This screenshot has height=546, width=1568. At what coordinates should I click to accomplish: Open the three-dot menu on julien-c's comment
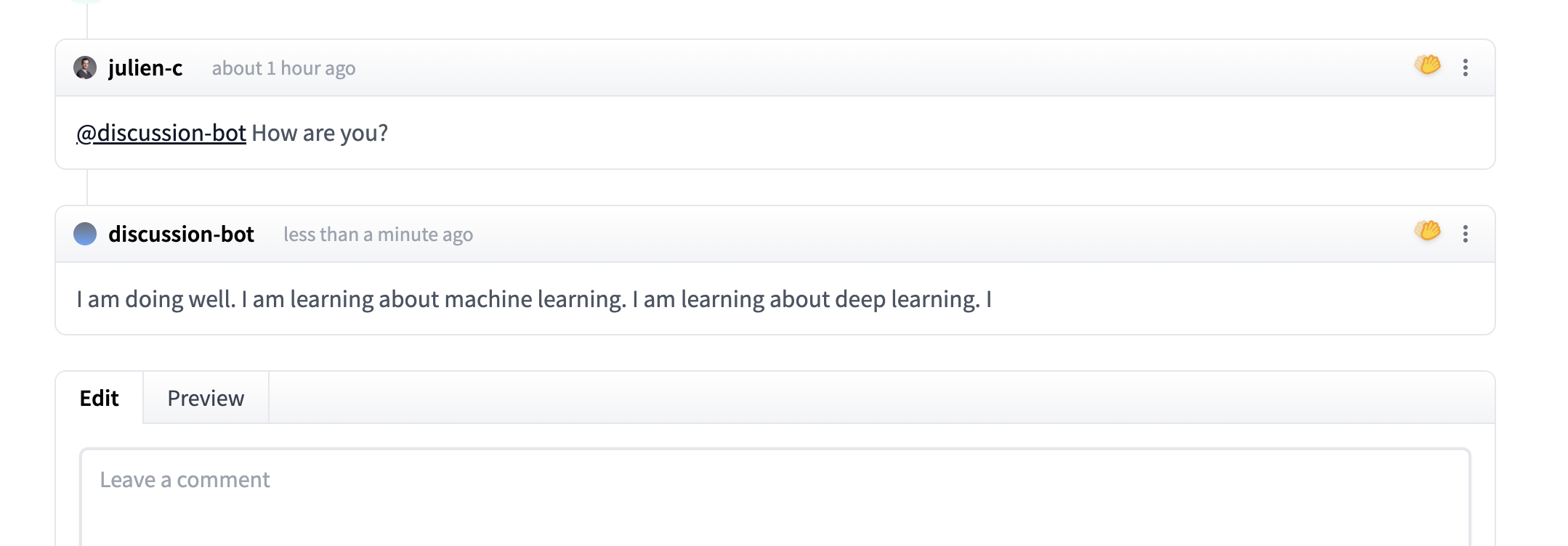[x=1466, y=68]
